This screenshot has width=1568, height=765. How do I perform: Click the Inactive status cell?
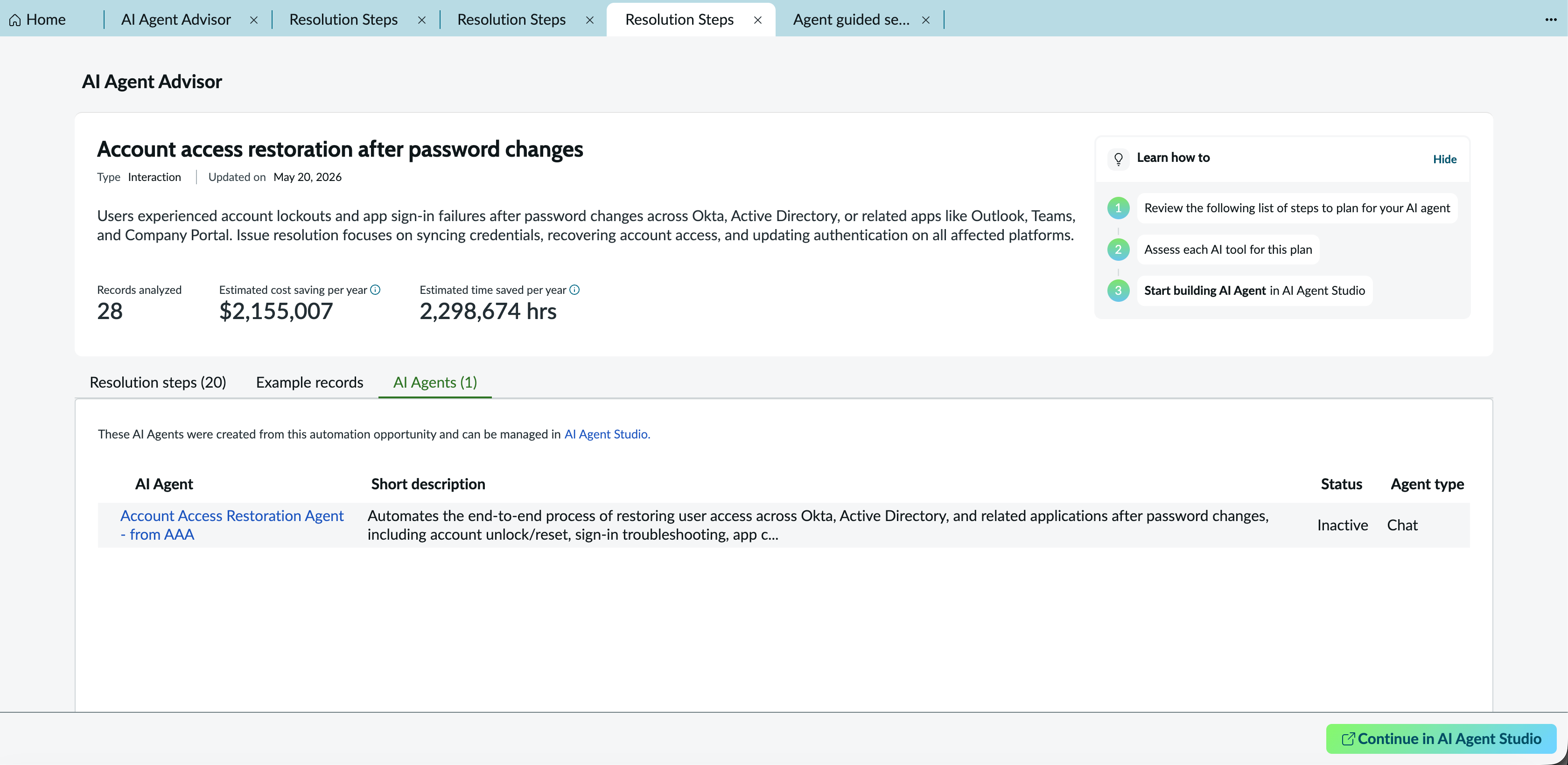1342,525
